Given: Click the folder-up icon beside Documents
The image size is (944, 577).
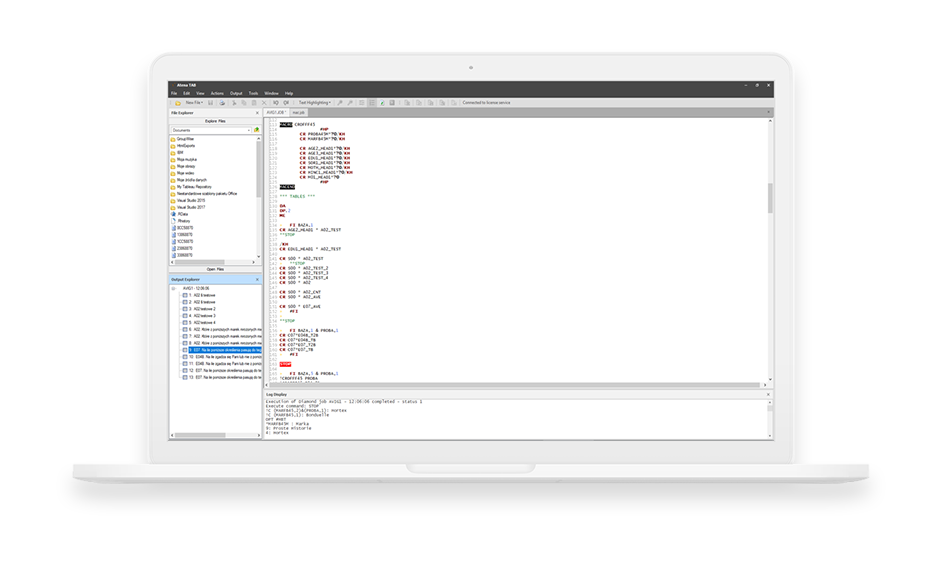Looking at the screenshot, I should (x=257, y=130).
